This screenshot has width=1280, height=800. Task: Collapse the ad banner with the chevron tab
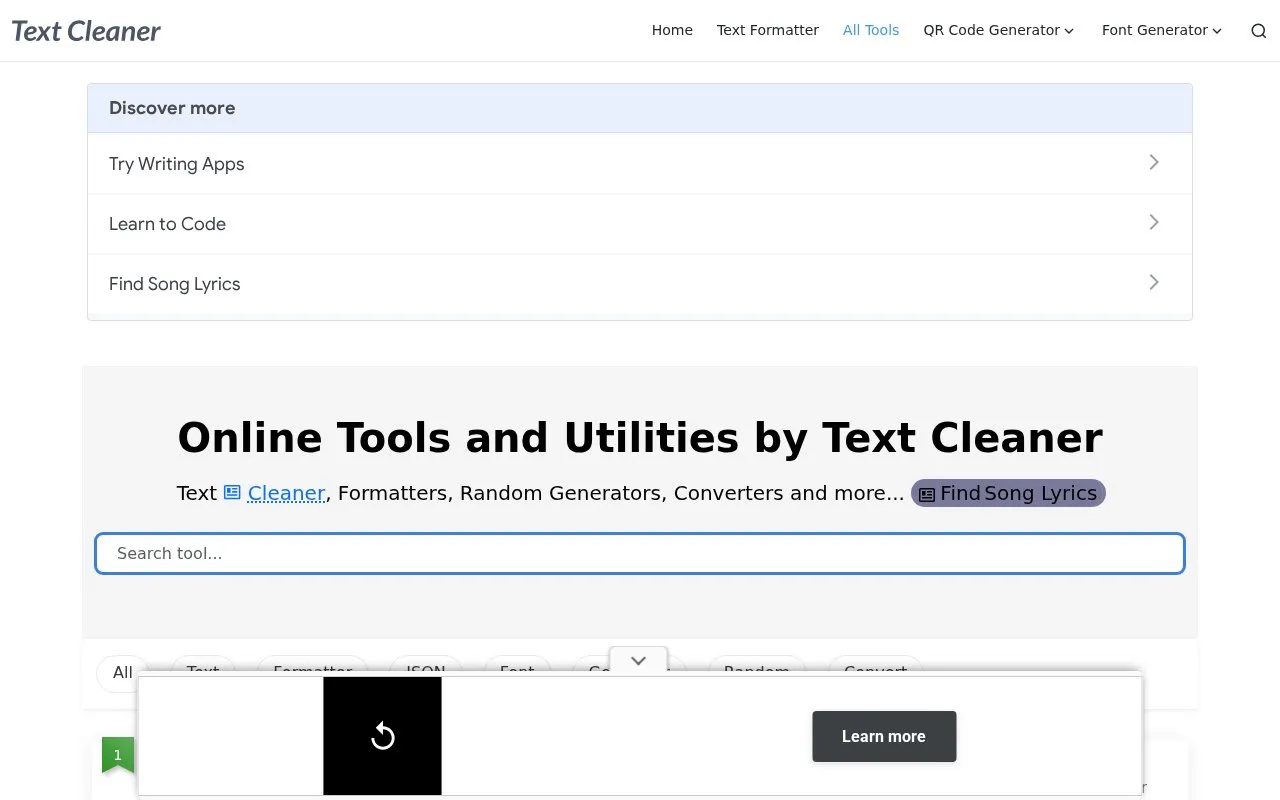tap(638, 661)
